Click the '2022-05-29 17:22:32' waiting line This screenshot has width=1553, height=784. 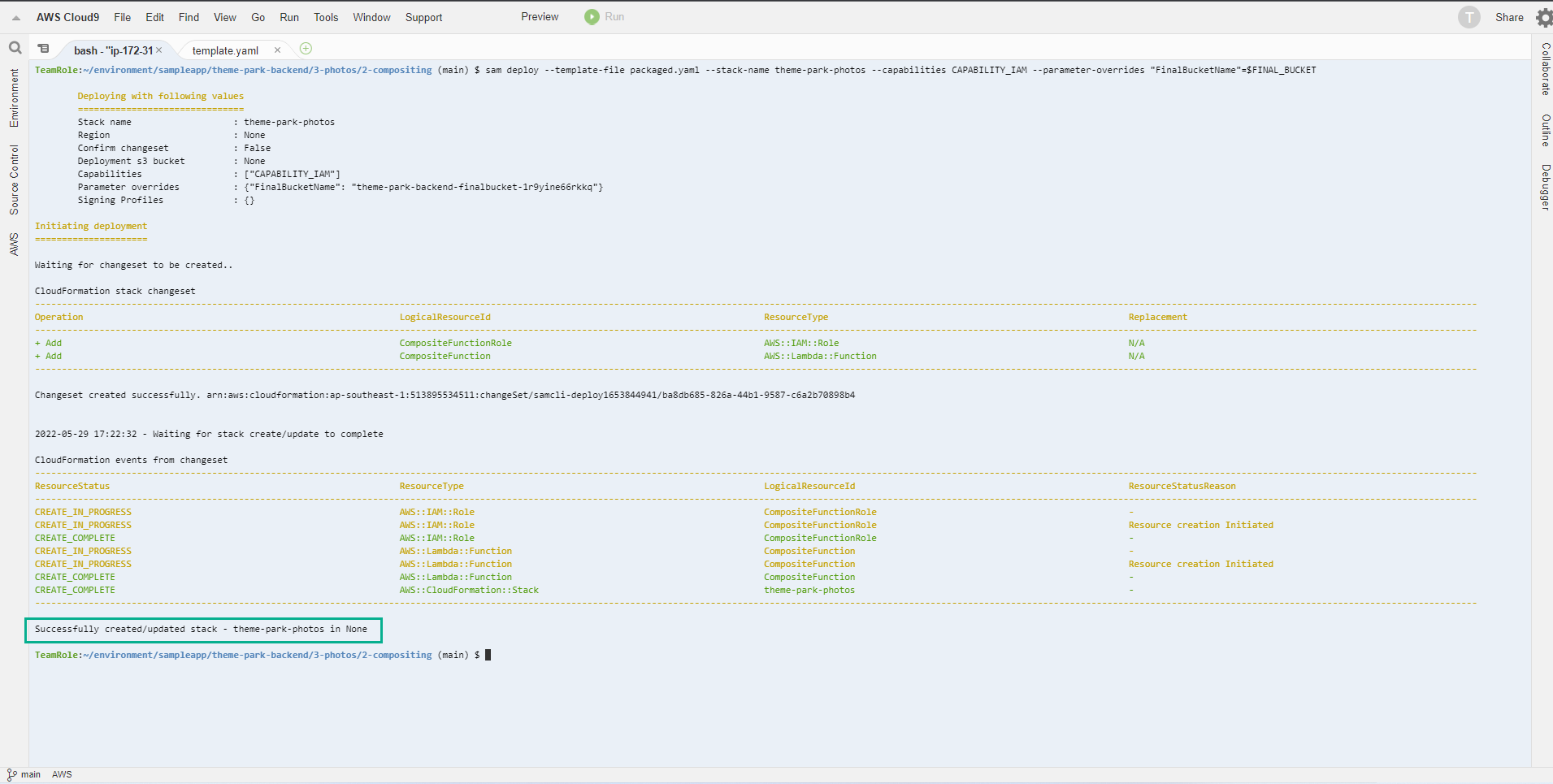pos(209,434)
